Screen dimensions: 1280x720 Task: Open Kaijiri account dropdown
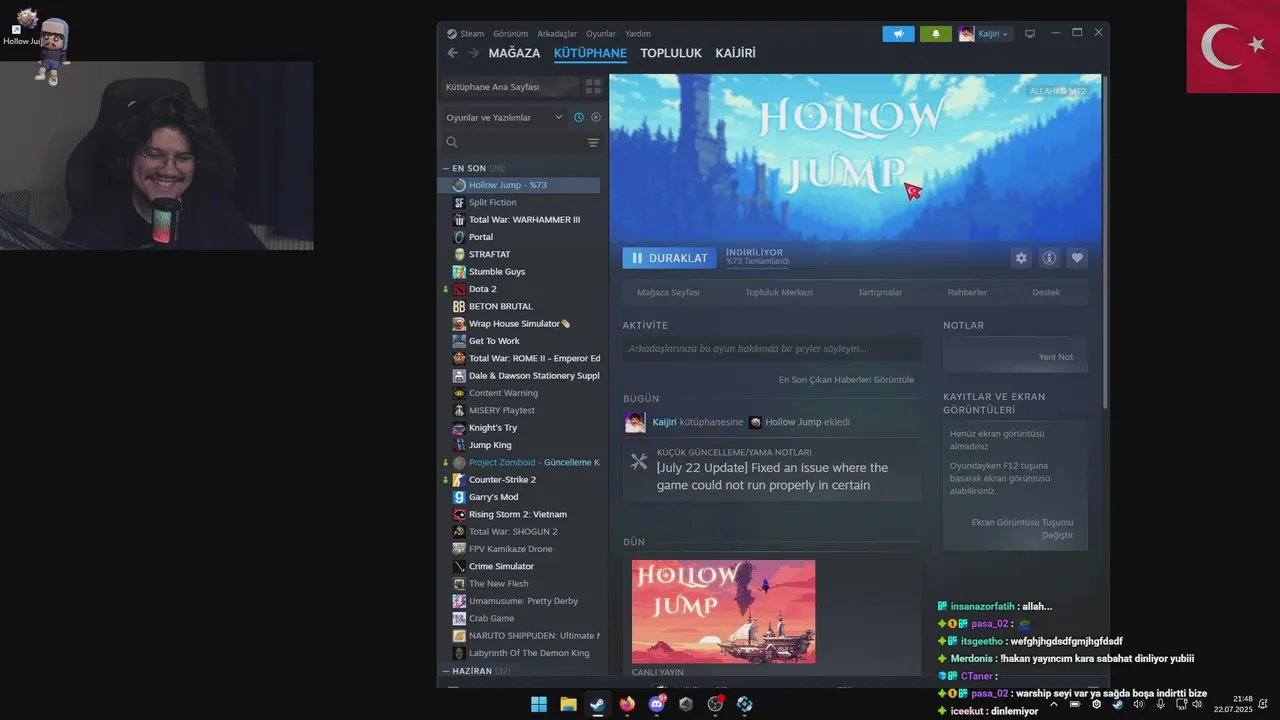point(985,34)
